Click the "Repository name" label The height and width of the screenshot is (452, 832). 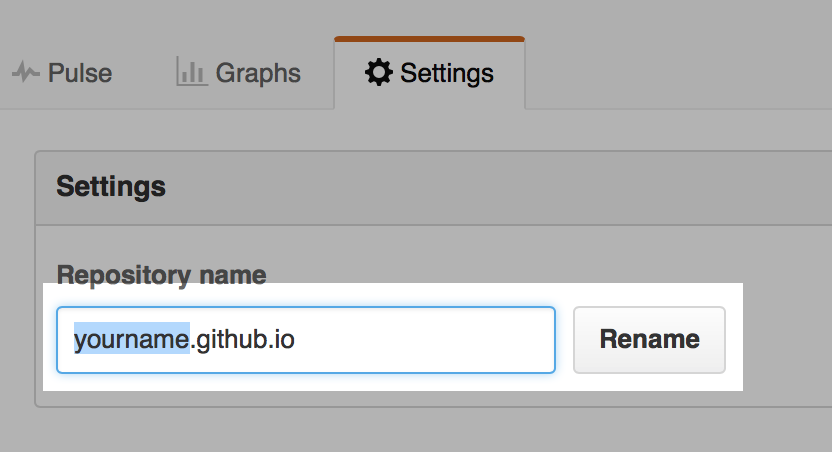click(x=161, y=274)
